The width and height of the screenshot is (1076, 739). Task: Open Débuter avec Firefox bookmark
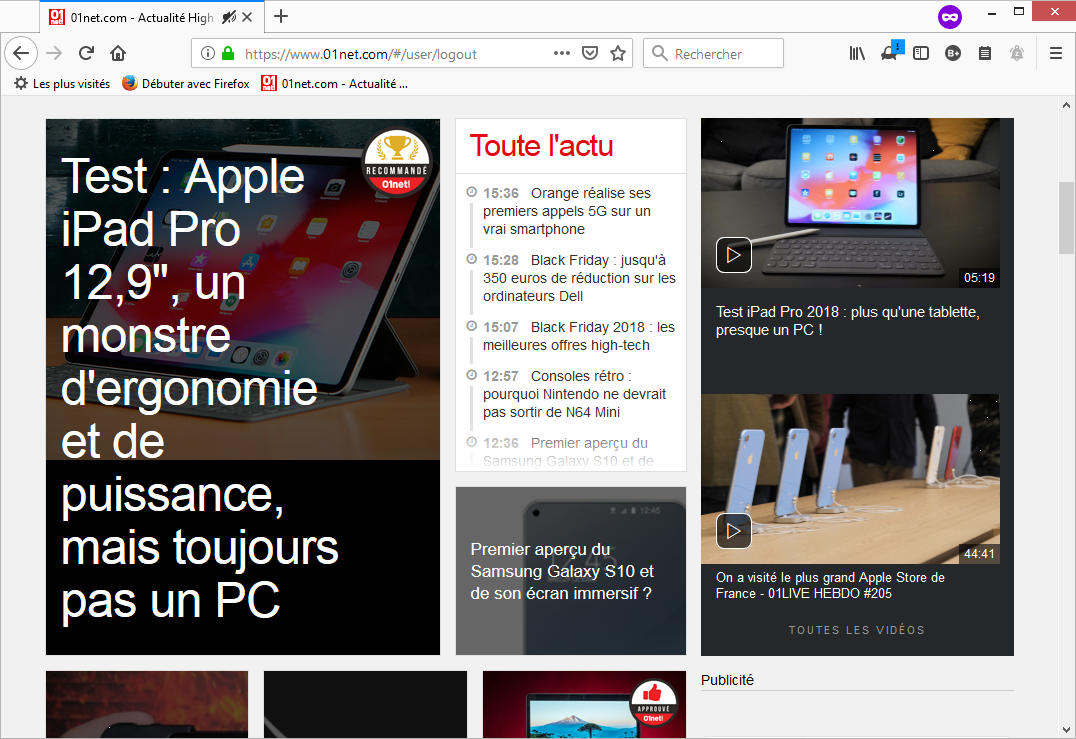[186, 84]
